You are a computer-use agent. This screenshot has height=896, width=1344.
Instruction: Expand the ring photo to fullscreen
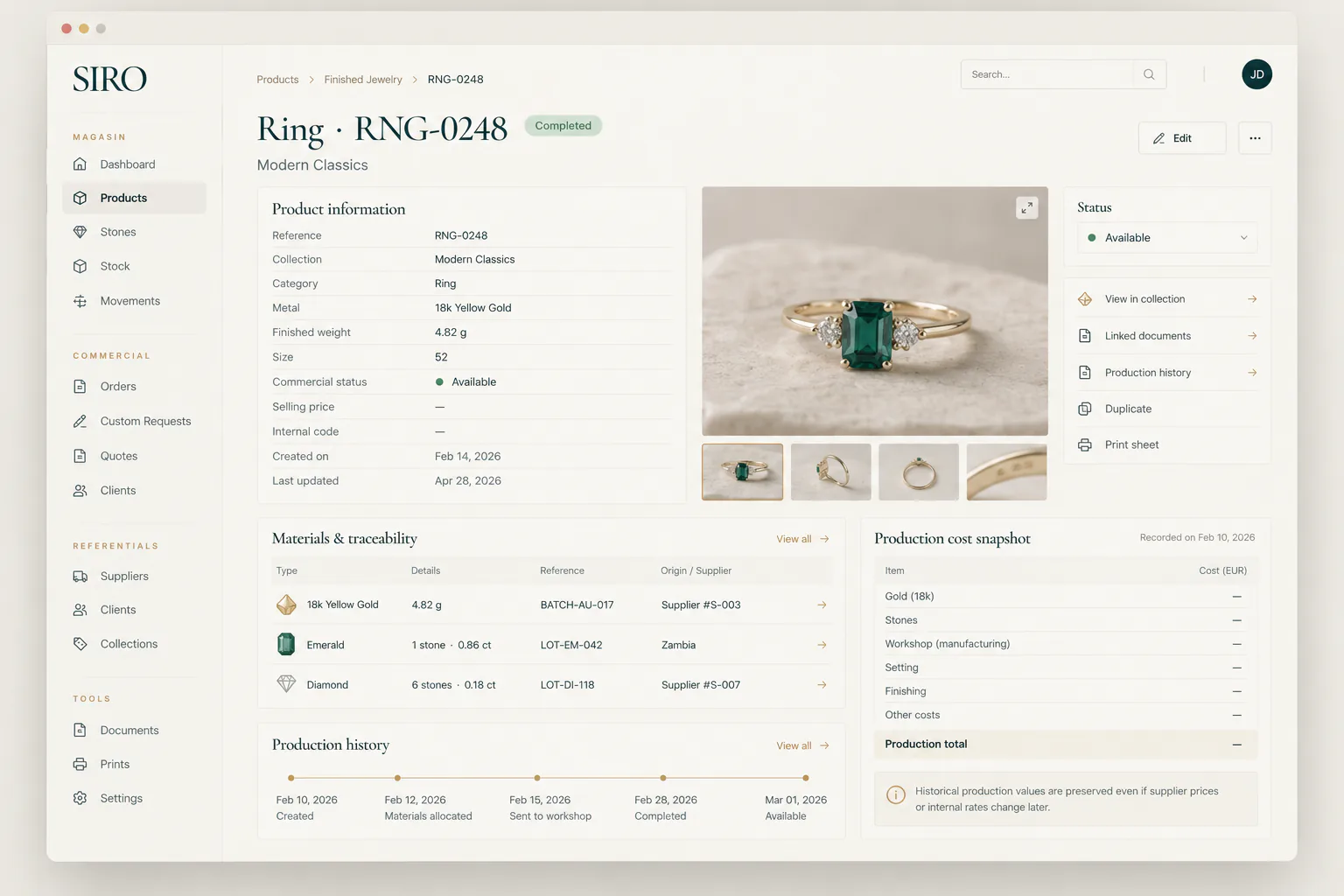tap(1027, 207)
